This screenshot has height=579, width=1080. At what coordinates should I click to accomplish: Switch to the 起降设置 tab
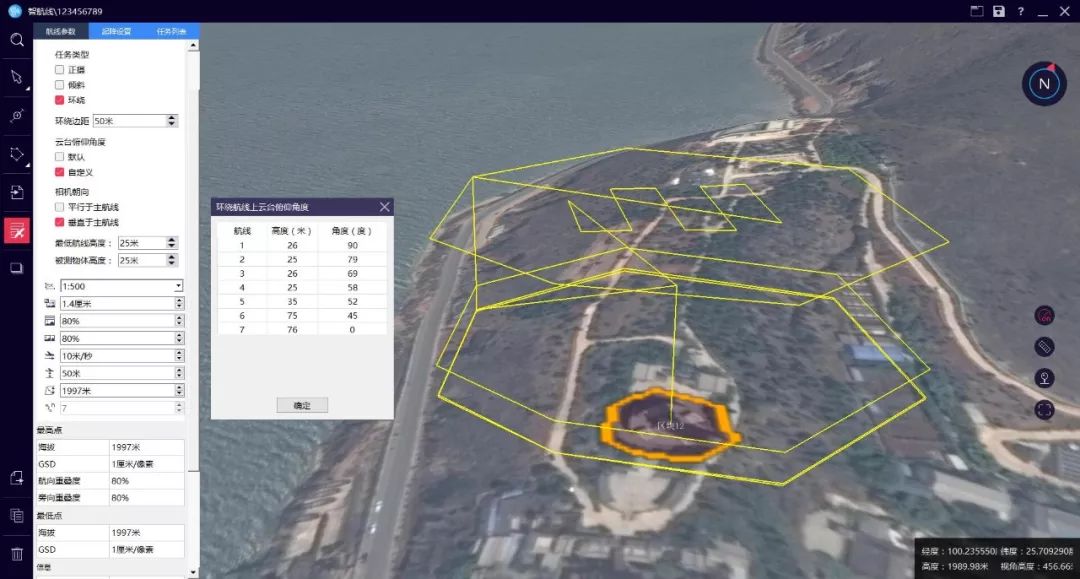tap(116, 31)
